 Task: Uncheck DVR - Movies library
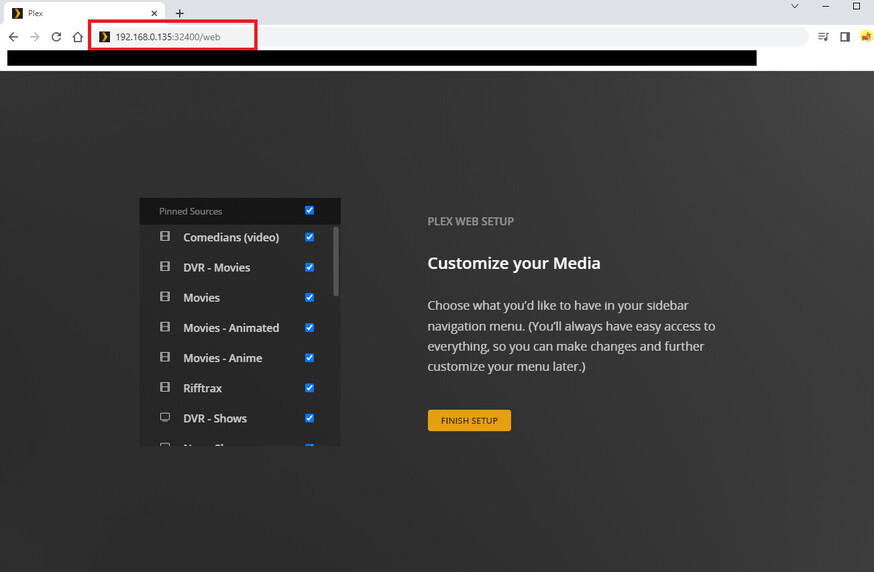tap(309, 267)
